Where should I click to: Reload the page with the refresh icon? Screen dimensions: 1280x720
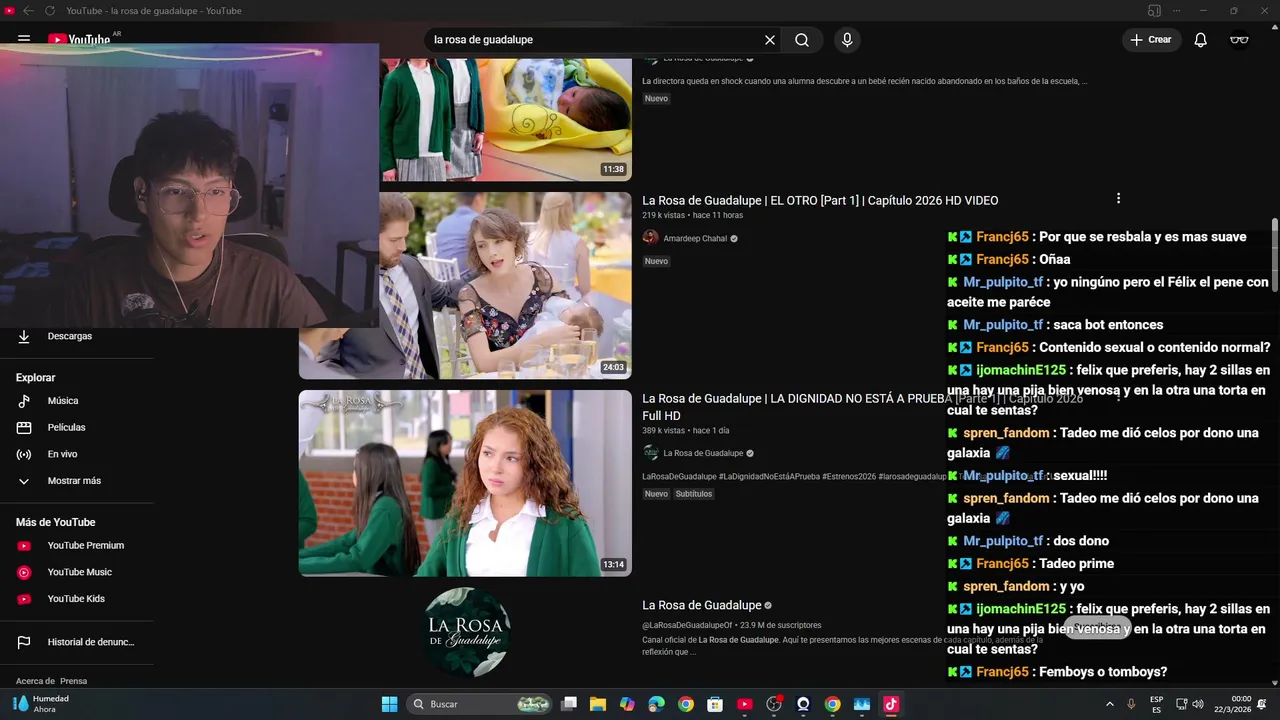[50, 11]
